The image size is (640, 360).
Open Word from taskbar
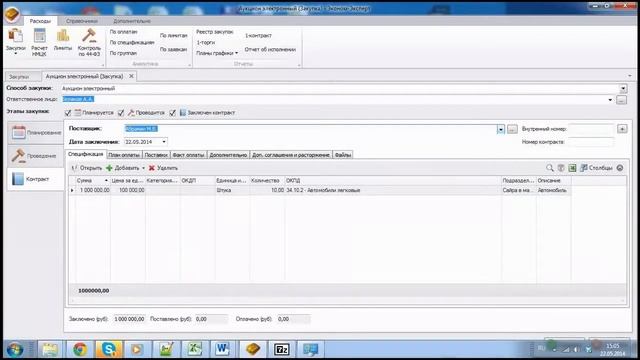click(222, 349)
